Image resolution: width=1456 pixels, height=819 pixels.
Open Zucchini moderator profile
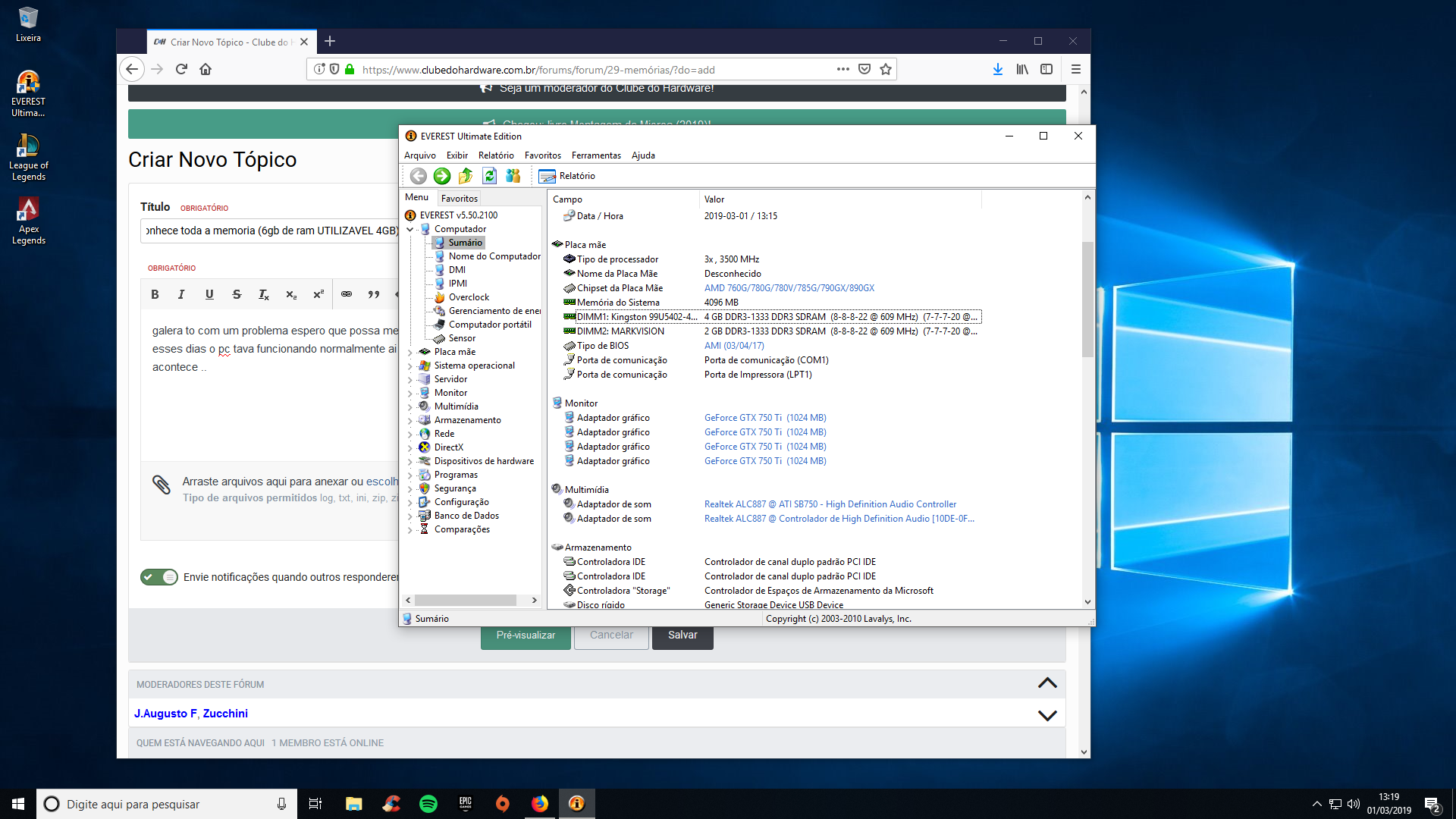click(225, 714)
